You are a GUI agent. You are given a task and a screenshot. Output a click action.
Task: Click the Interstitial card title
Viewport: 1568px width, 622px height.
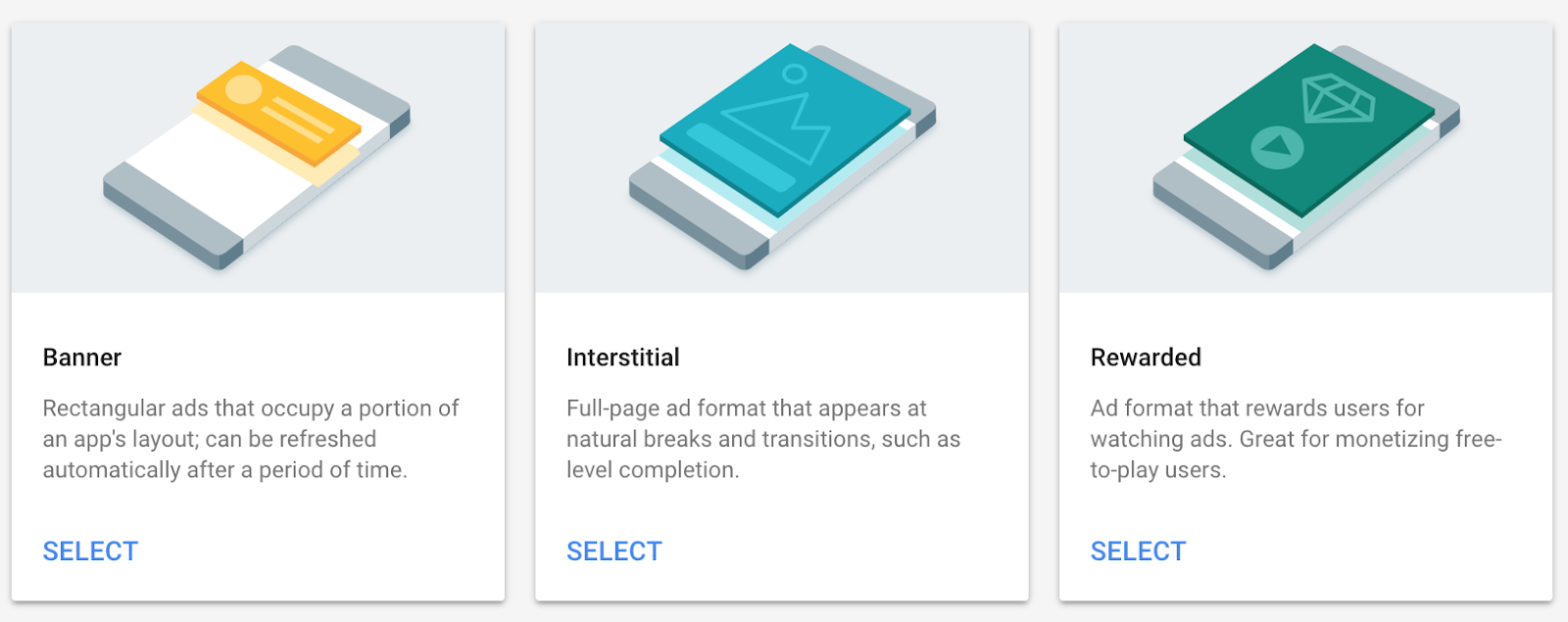[x=623, y=358]
